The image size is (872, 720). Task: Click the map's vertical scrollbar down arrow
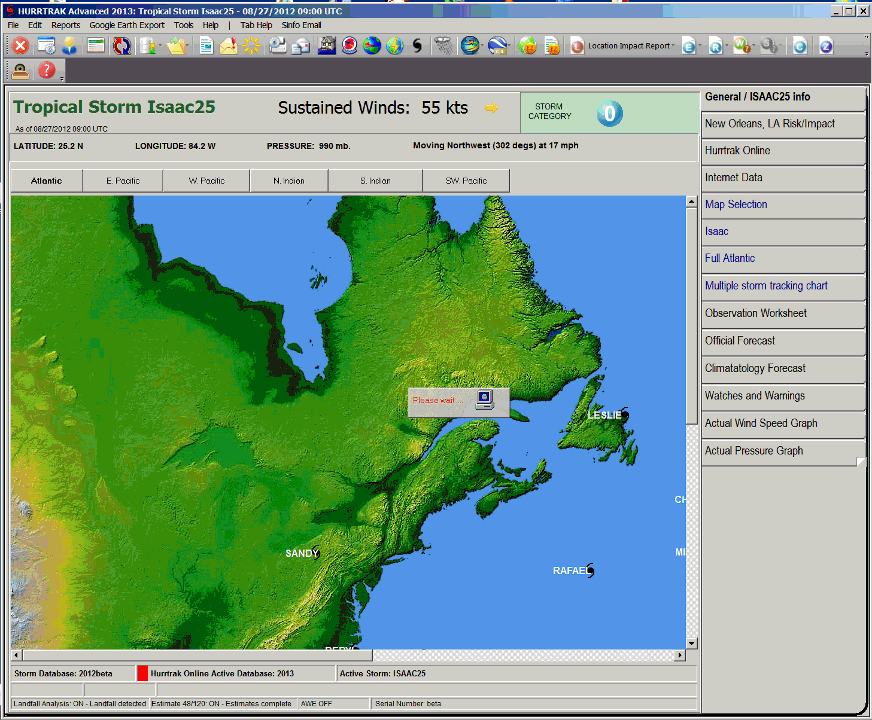coord(691,643)
